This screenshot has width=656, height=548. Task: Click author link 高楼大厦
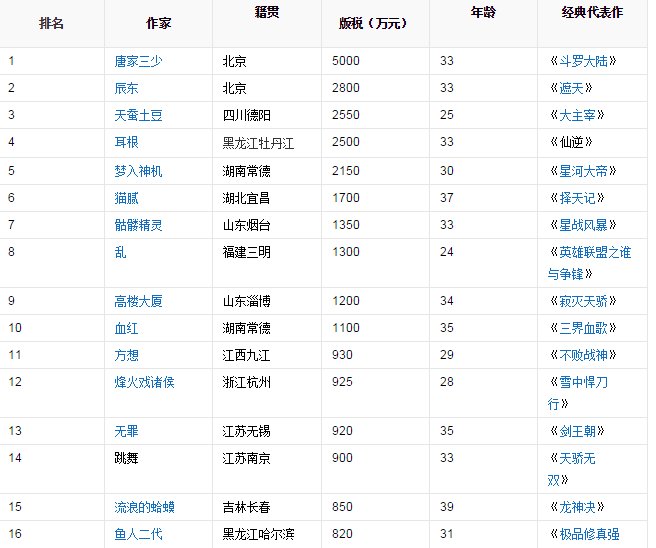click(138, 301)
